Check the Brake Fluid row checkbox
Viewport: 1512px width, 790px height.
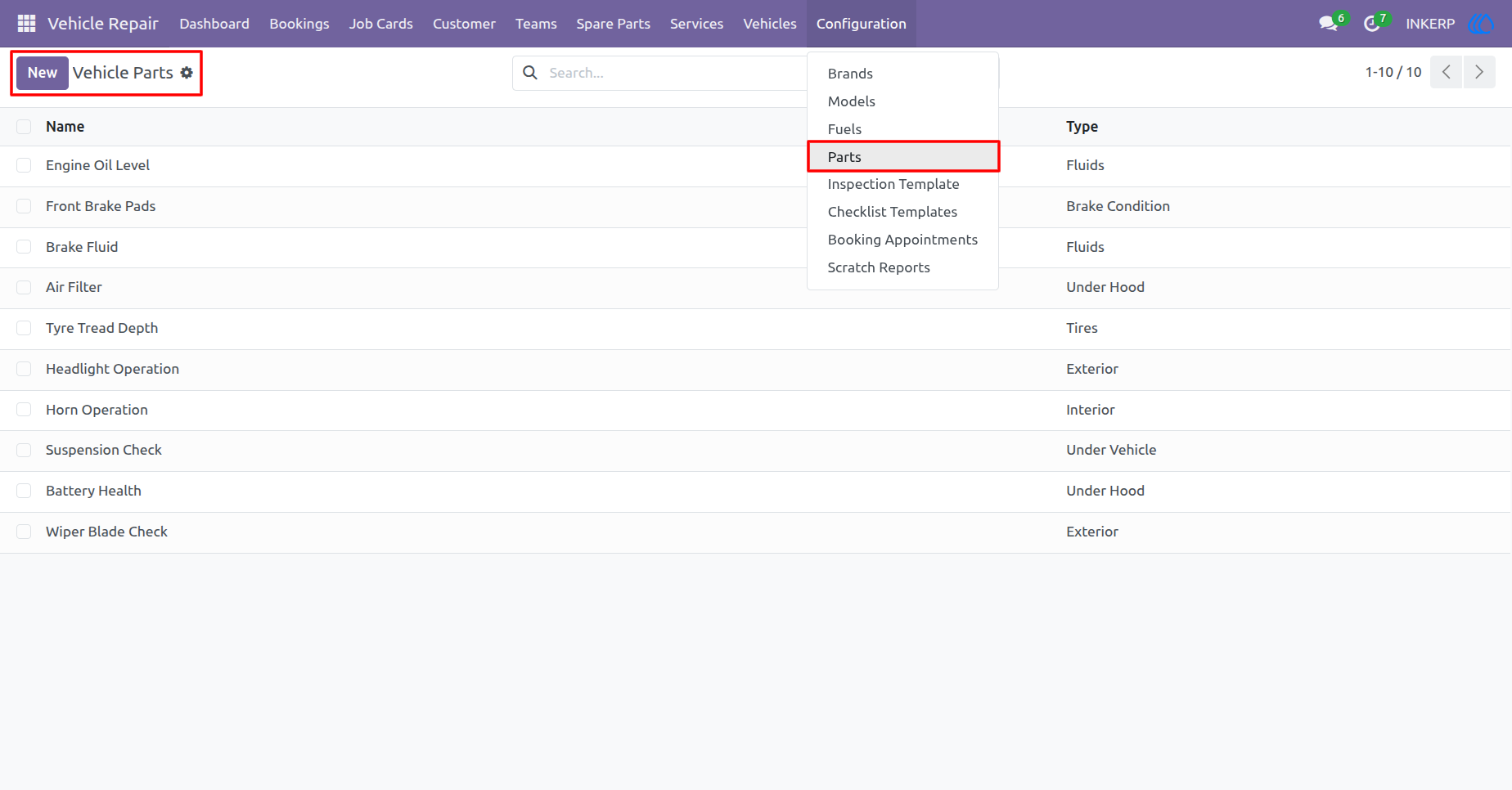pyautogui.click(x=24, y=247)
